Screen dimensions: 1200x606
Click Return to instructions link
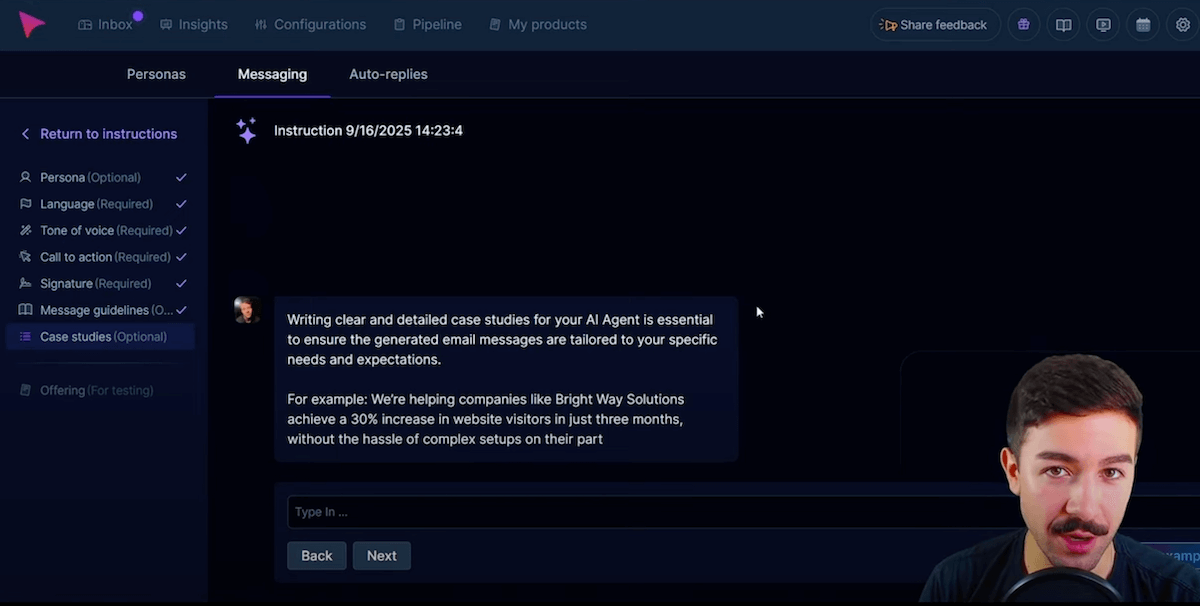(x=107, y=134)
